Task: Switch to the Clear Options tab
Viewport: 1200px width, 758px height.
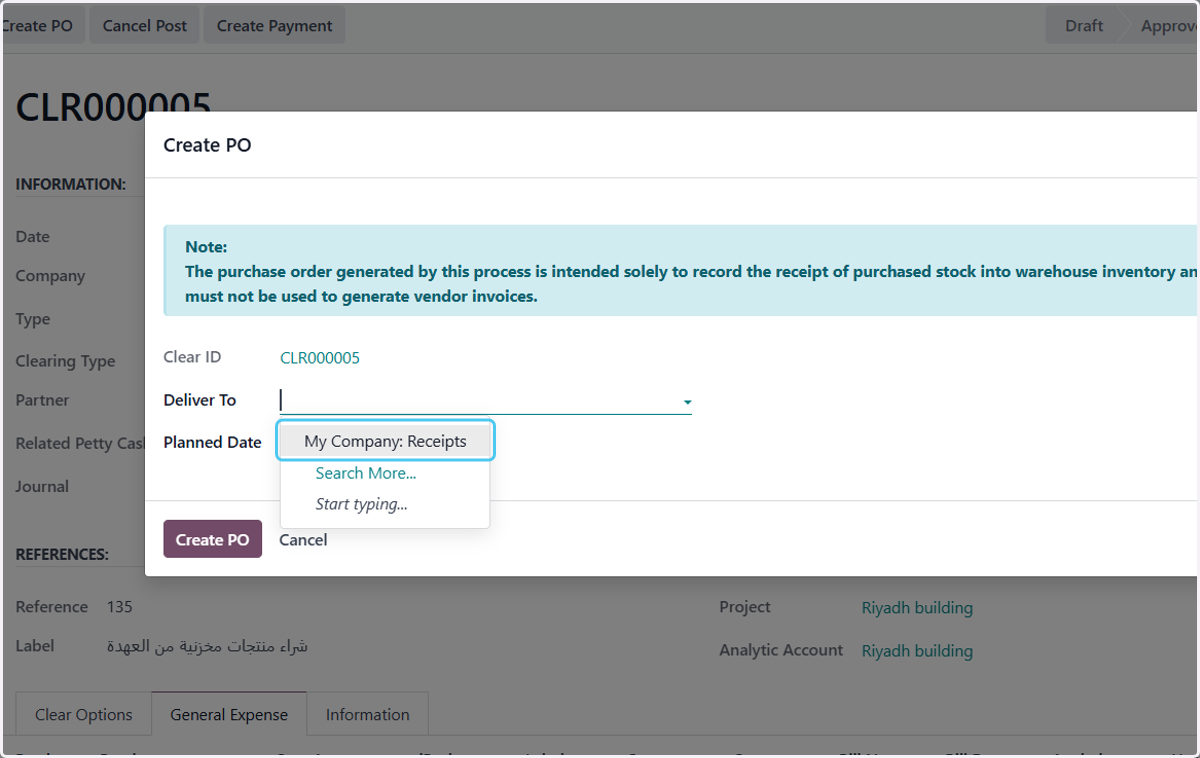Action: click(x=84, y=714)
